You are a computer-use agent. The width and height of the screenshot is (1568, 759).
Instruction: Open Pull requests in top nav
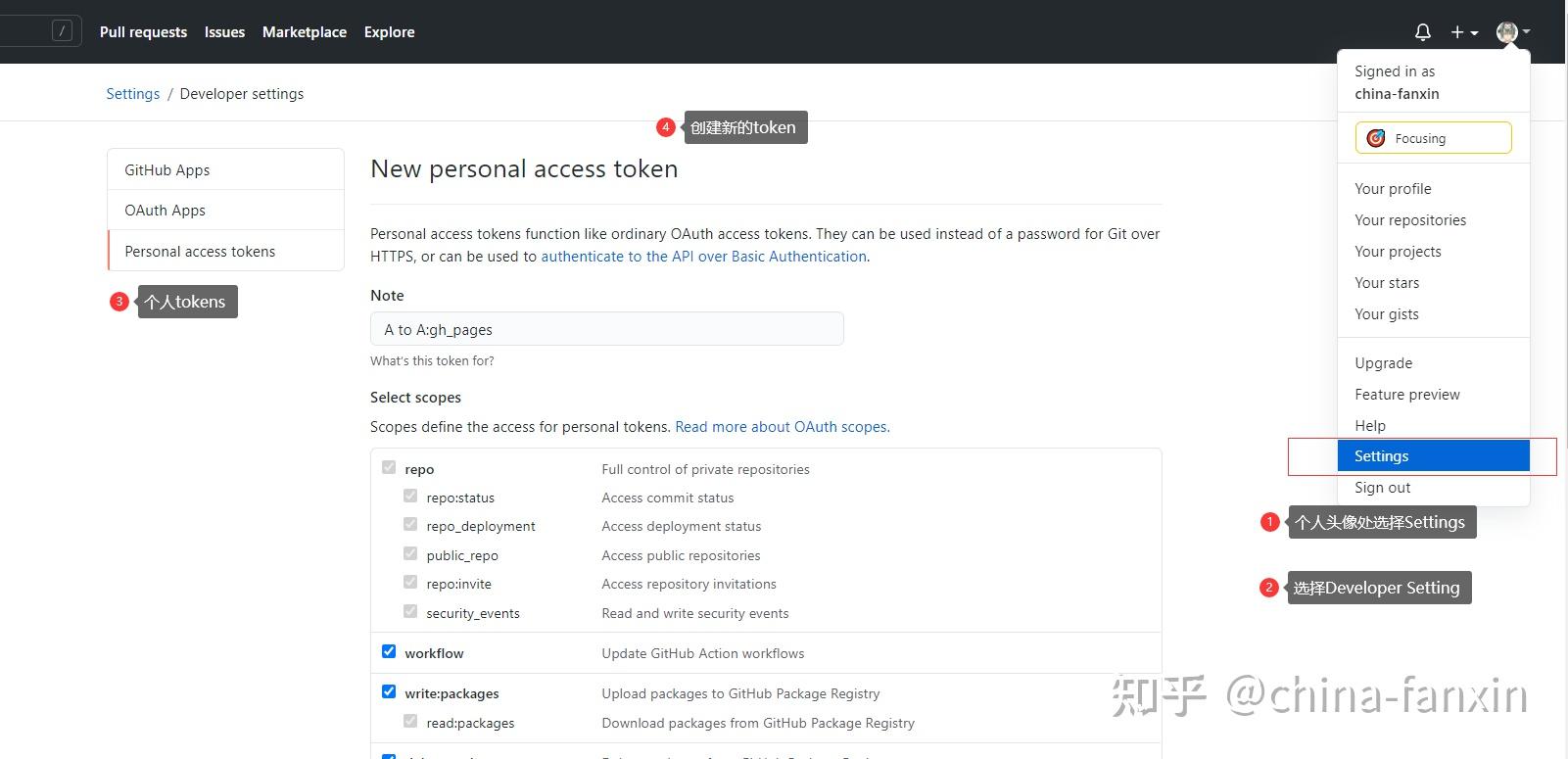[143, 32]
